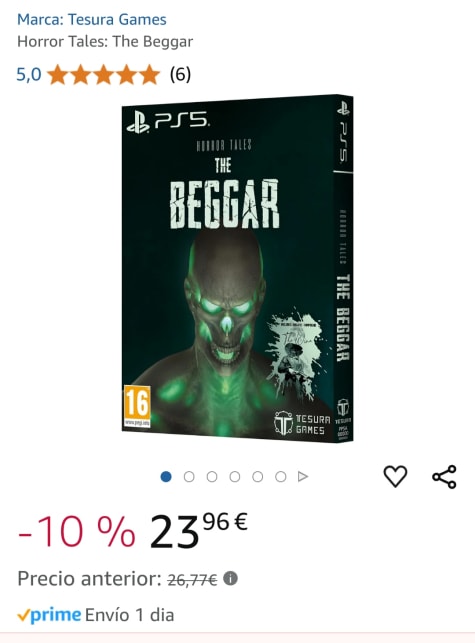Tap the prime logo badge
The height and width of the screenshot is (643, 475).
pyautogui.click(x=49, y=615)
